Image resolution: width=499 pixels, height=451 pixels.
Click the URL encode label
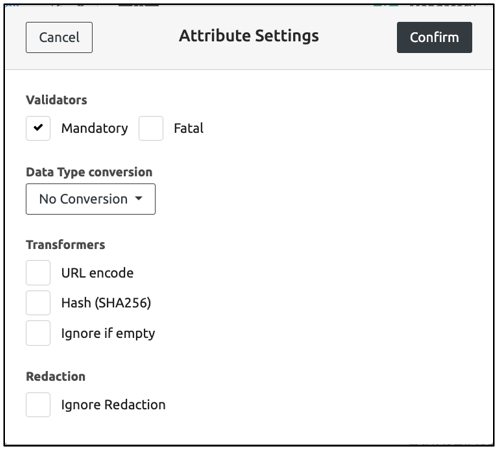[x=97, y=273]
